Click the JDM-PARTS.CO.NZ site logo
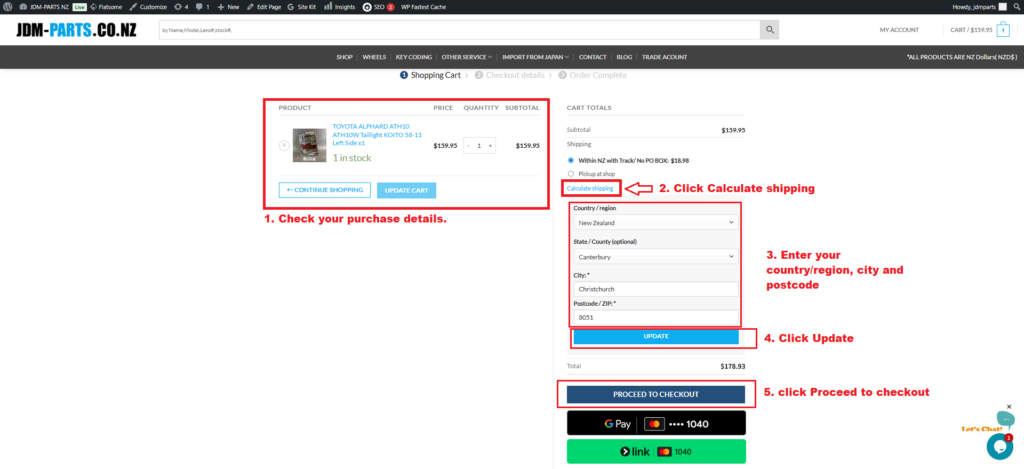 [x=76, y=29]
